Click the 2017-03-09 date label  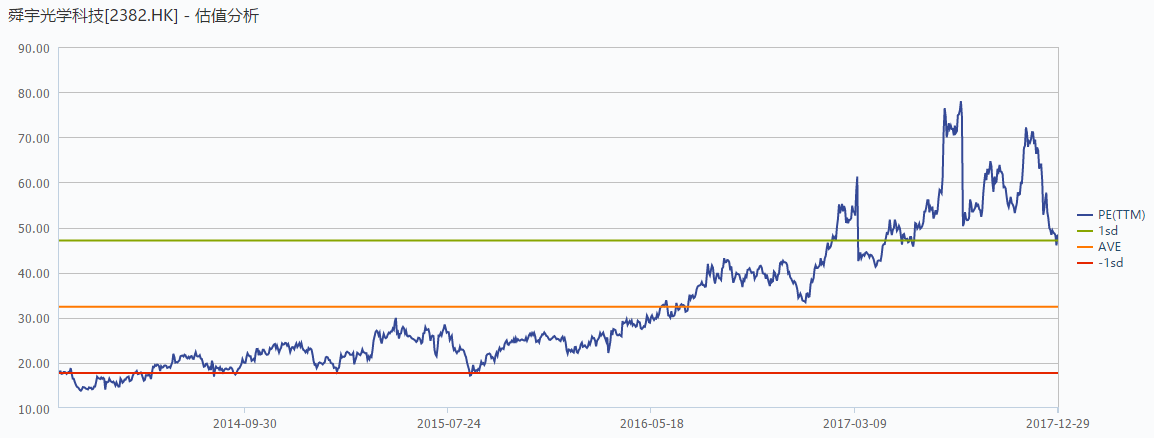tap(854, 423)
